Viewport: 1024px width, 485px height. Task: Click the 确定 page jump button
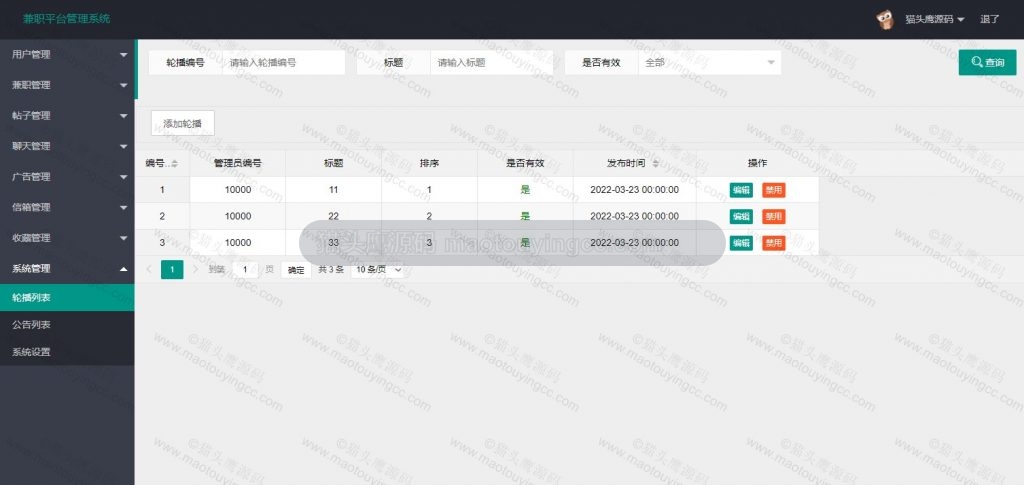pyautogui.click(x=296, y=270)
